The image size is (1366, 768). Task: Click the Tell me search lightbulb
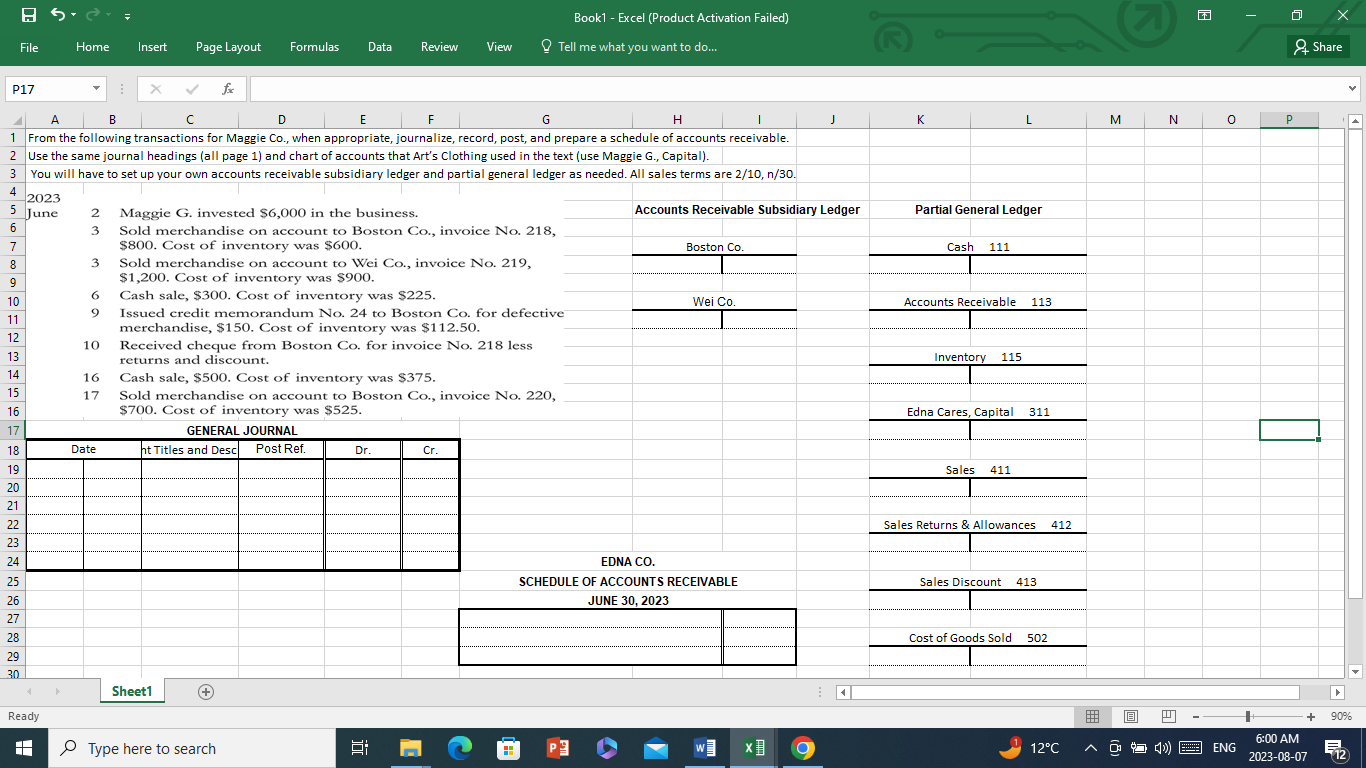(x=545, y=46)
